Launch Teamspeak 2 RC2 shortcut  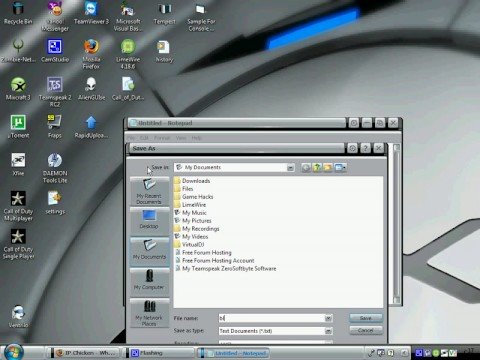point(55,92)
